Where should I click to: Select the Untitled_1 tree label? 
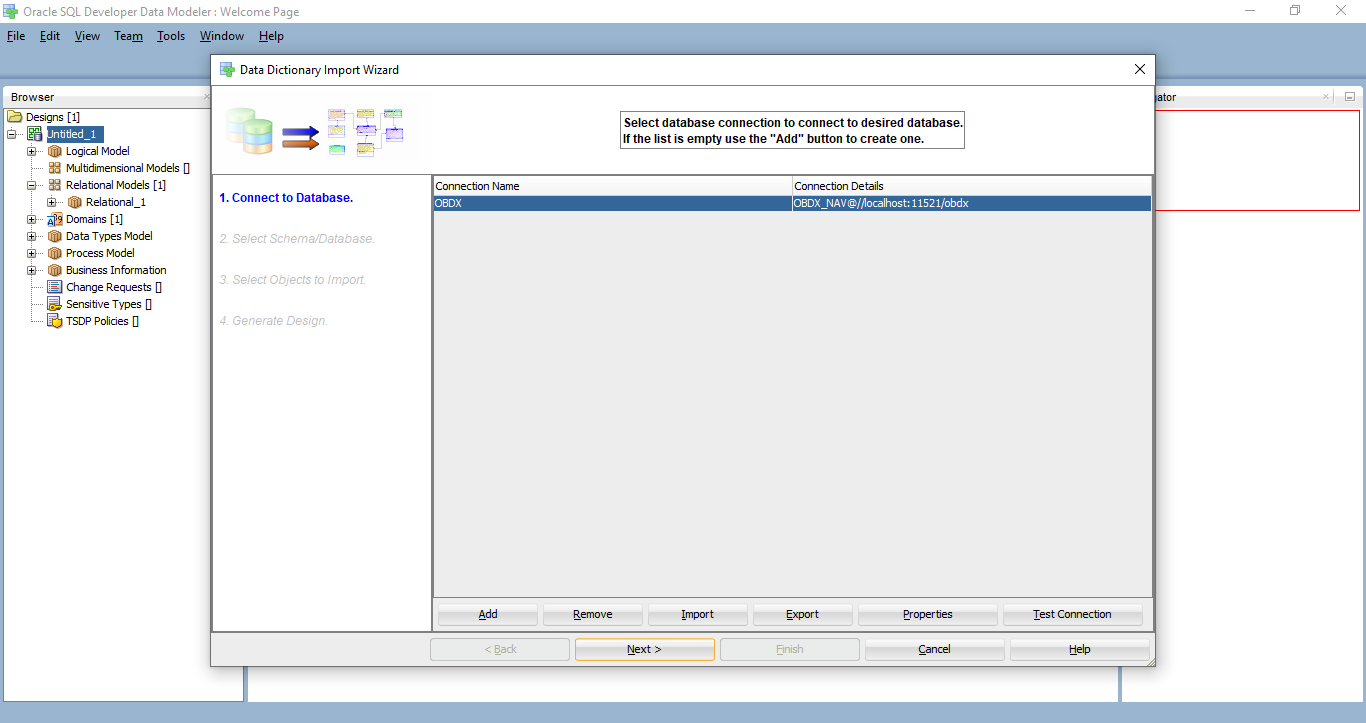tap(75, 134)
